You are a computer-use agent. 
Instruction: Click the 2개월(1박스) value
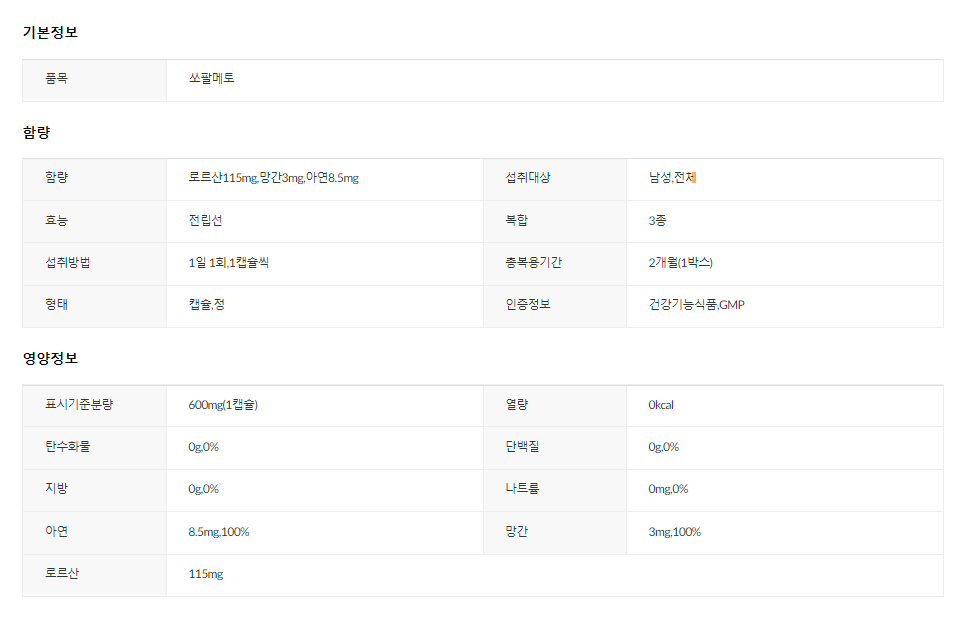point(680,263)
